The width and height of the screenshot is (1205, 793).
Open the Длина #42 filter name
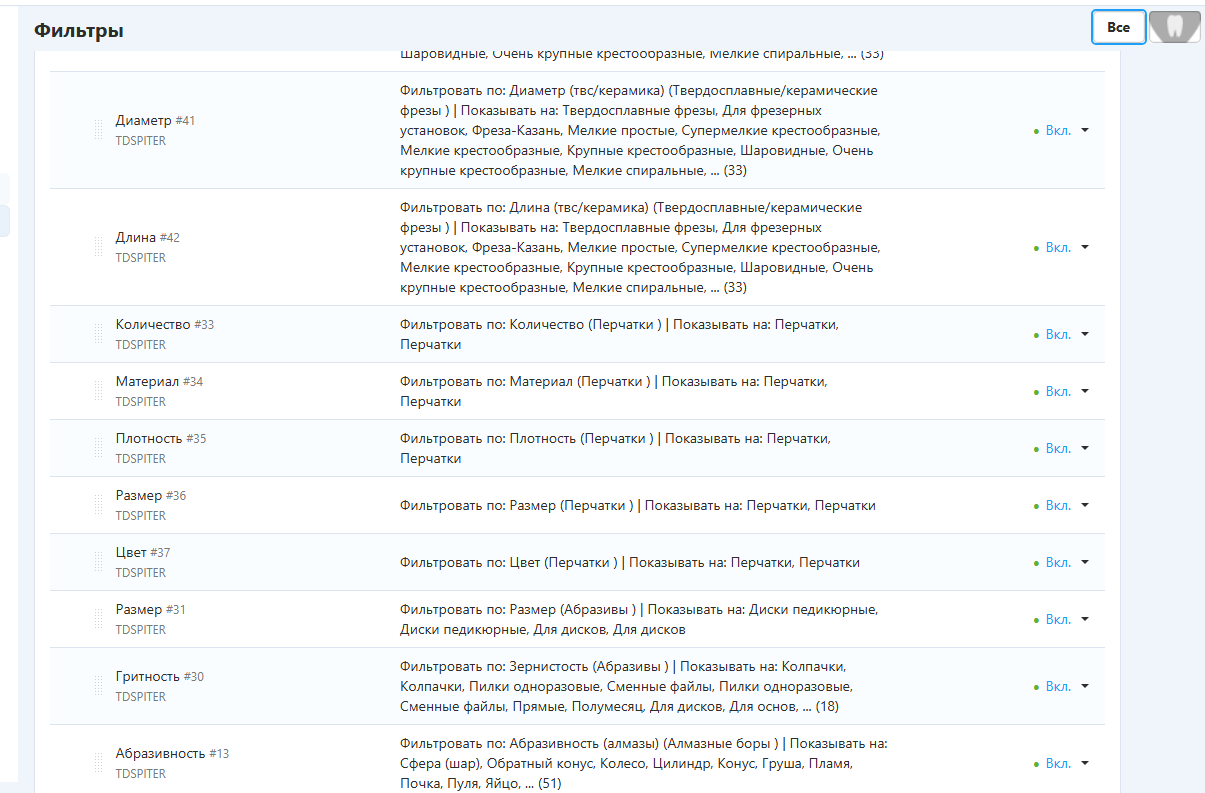[135, 238]
